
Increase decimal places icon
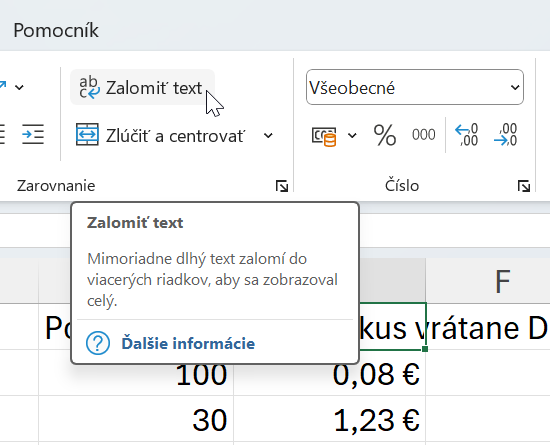tap(467, 135)
